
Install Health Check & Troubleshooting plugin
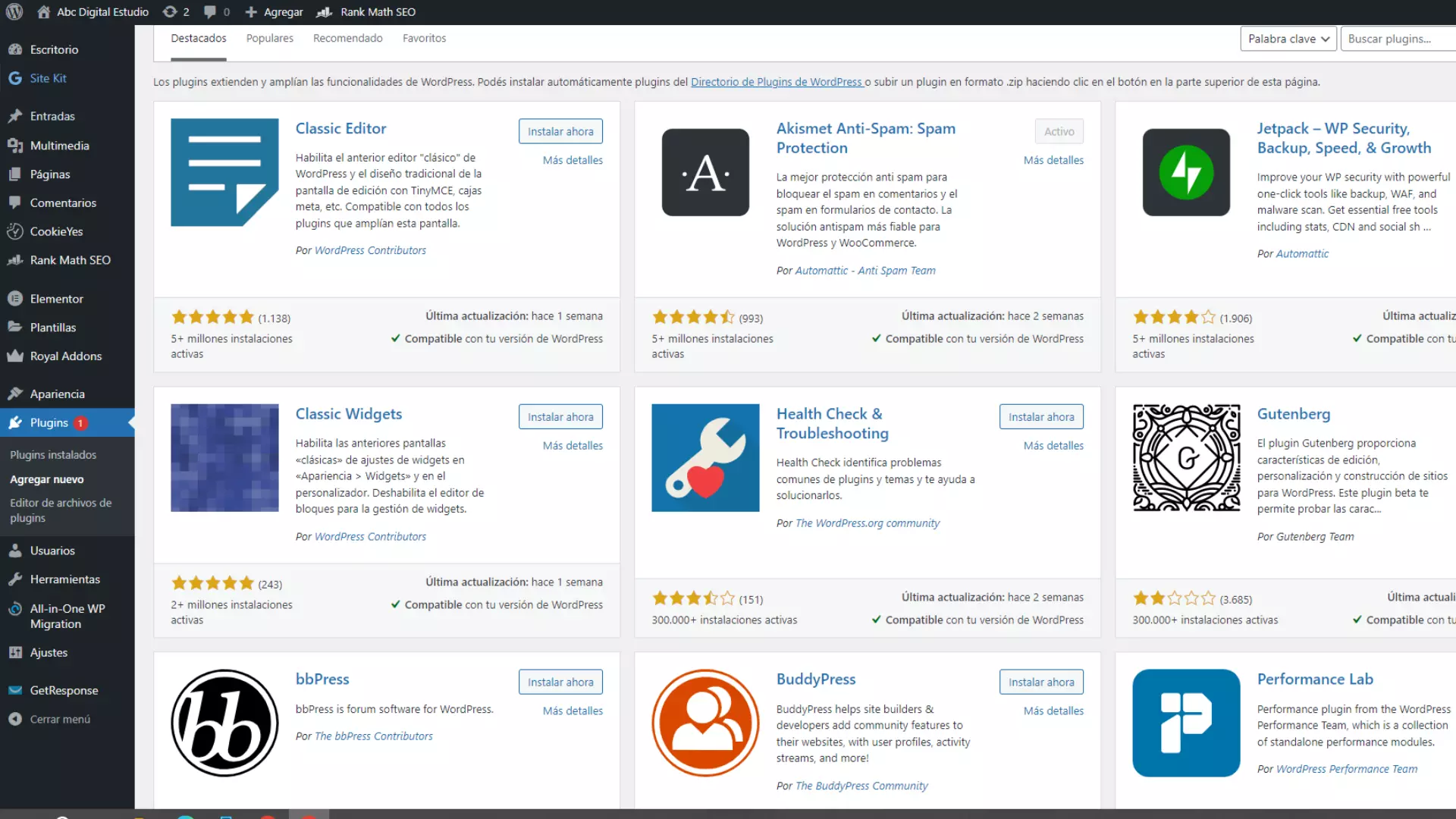(1041, 417)
